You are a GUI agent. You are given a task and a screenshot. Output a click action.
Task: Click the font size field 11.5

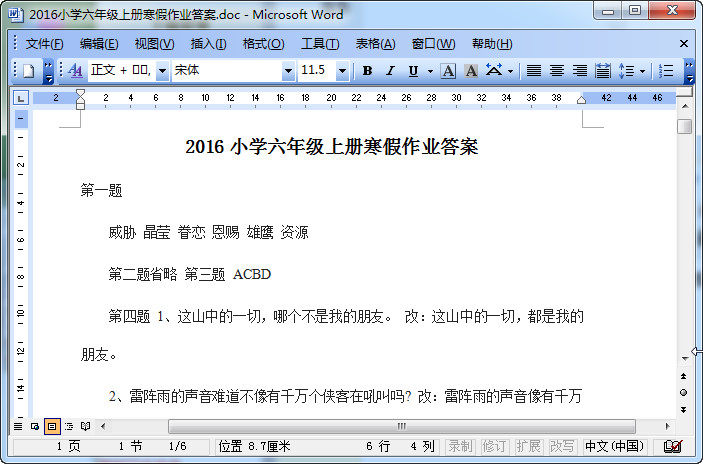click(317, 71)
